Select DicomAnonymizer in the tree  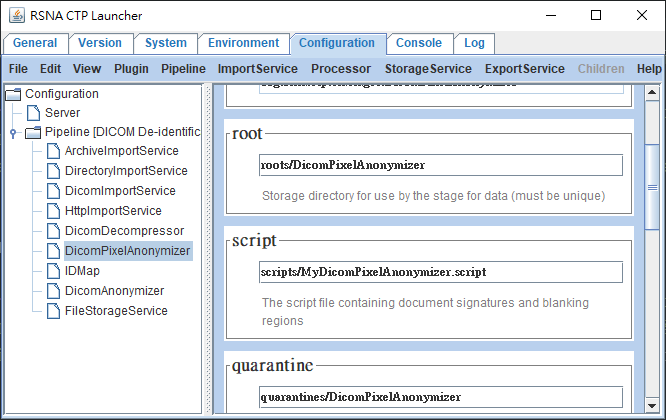coord(114,290)
